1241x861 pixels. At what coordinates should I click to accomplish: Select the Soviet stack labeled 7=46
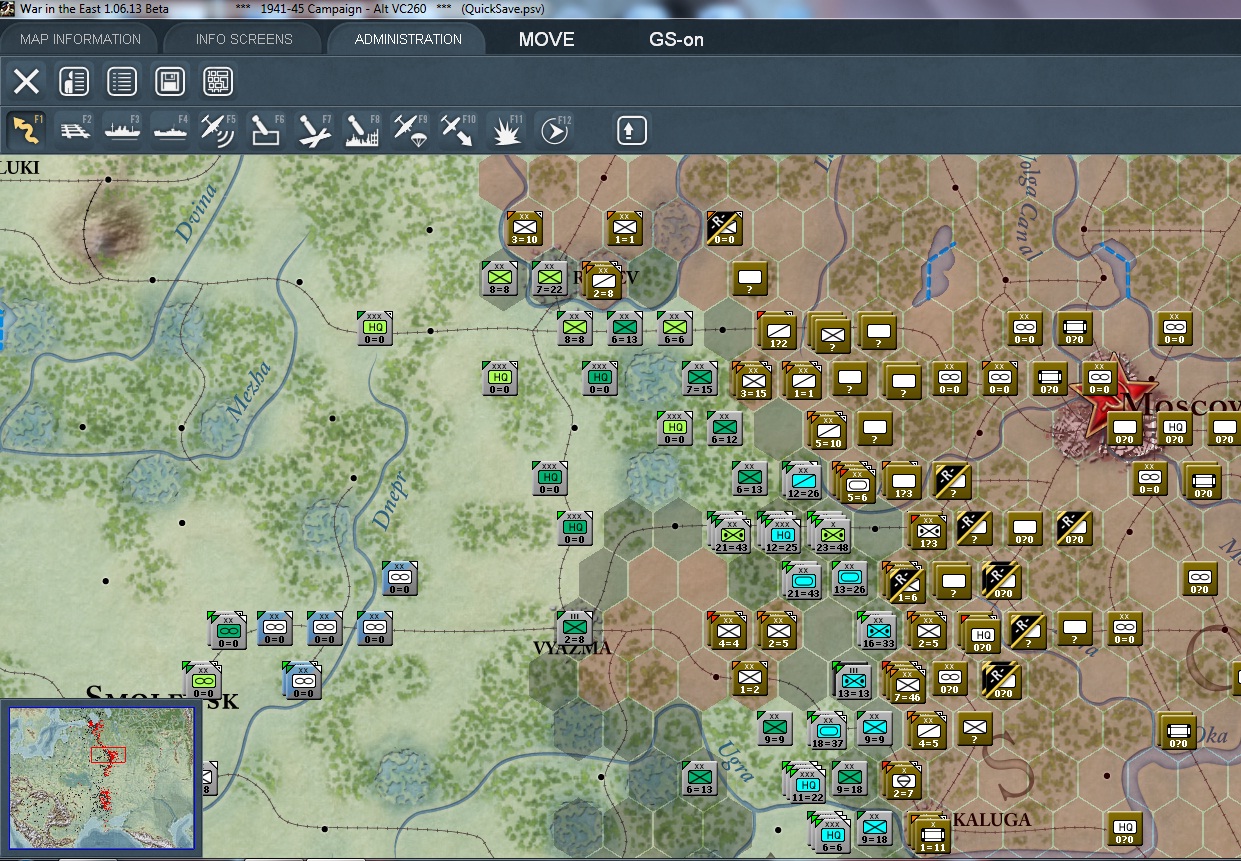[906, 685]
